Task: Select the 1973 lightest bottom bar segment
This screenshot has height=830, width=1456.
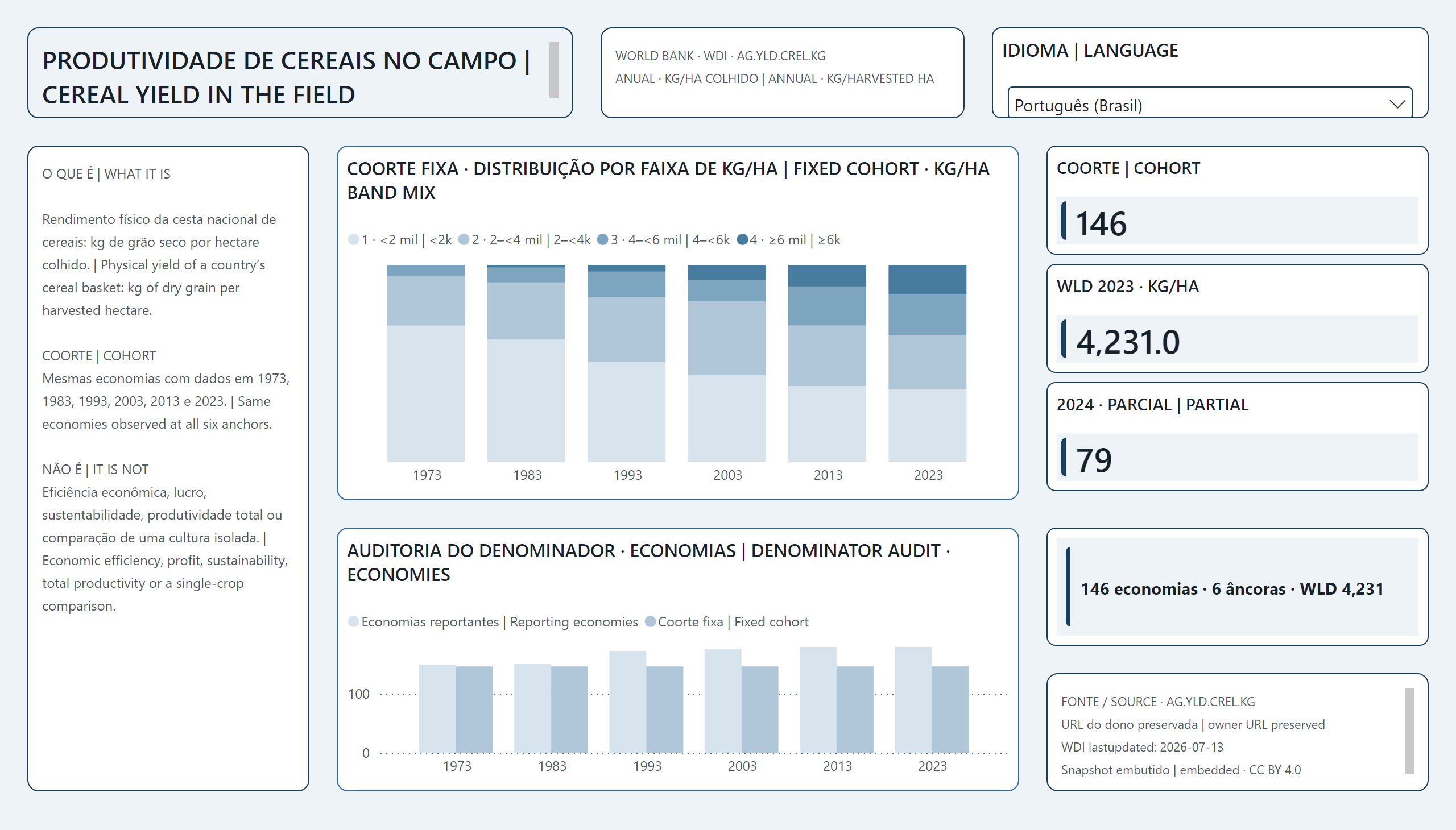Action: click(x=425, y=393)
